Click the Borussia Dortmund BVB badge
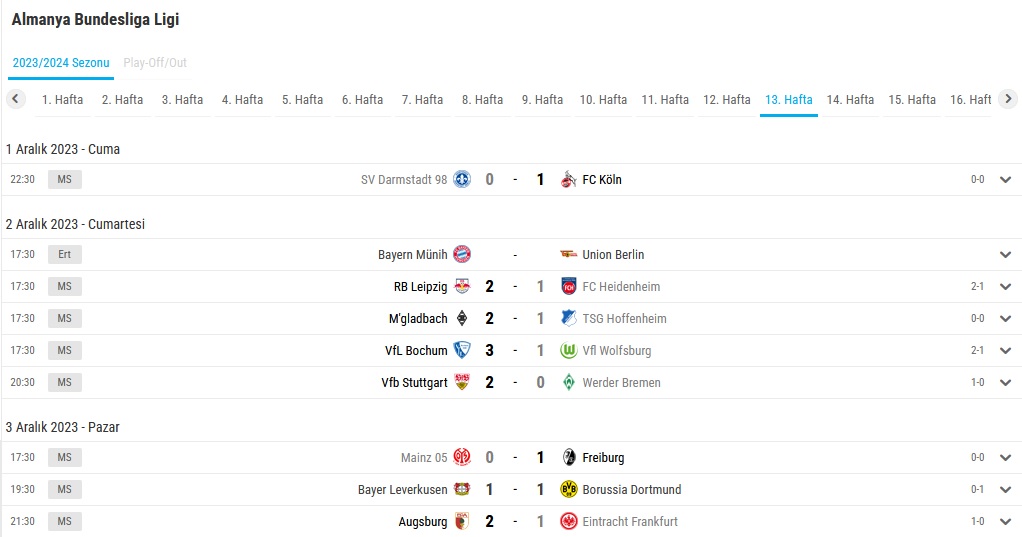Viewport: 1022px width, 537px height. click(568, 489)
